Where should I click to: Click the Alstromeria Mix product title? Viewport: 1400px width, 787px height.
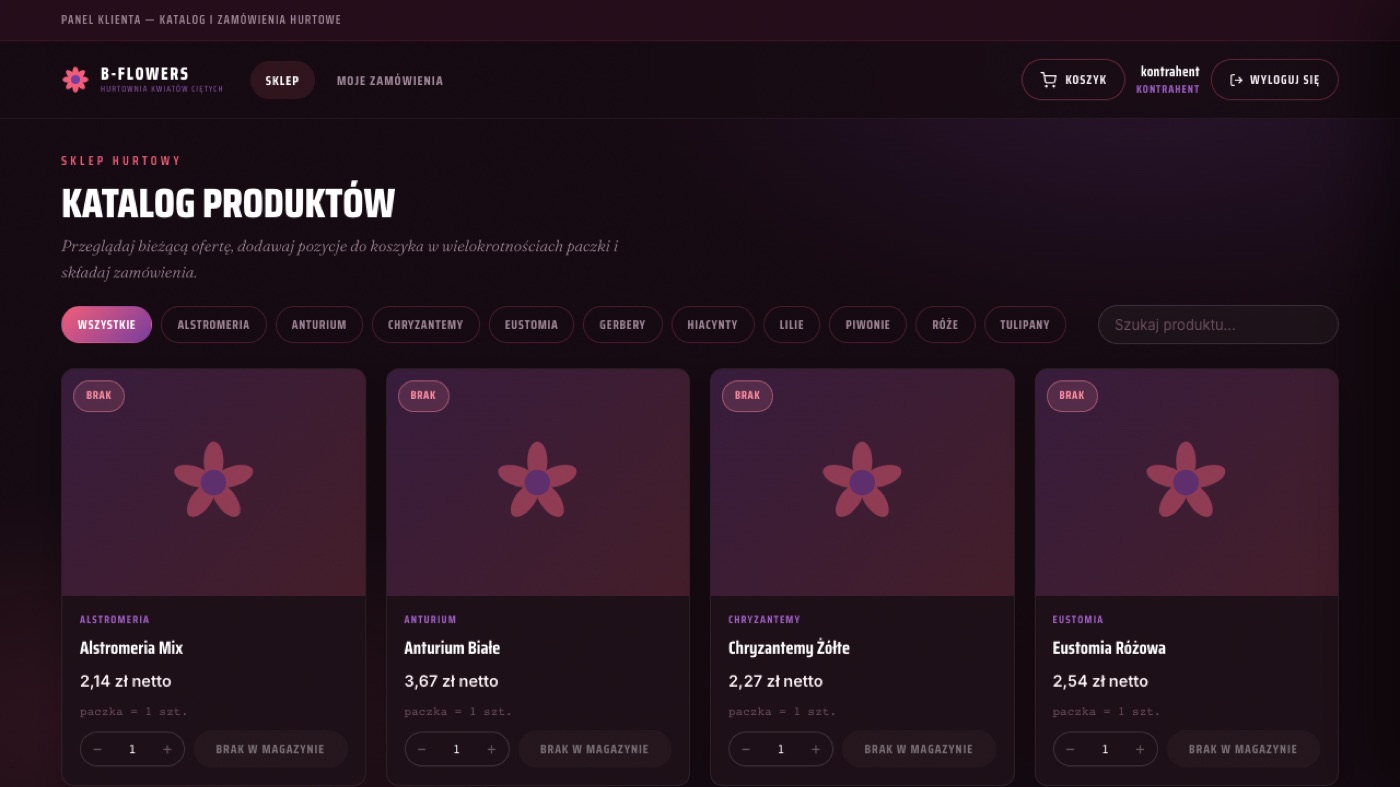[x=131, y=648]
